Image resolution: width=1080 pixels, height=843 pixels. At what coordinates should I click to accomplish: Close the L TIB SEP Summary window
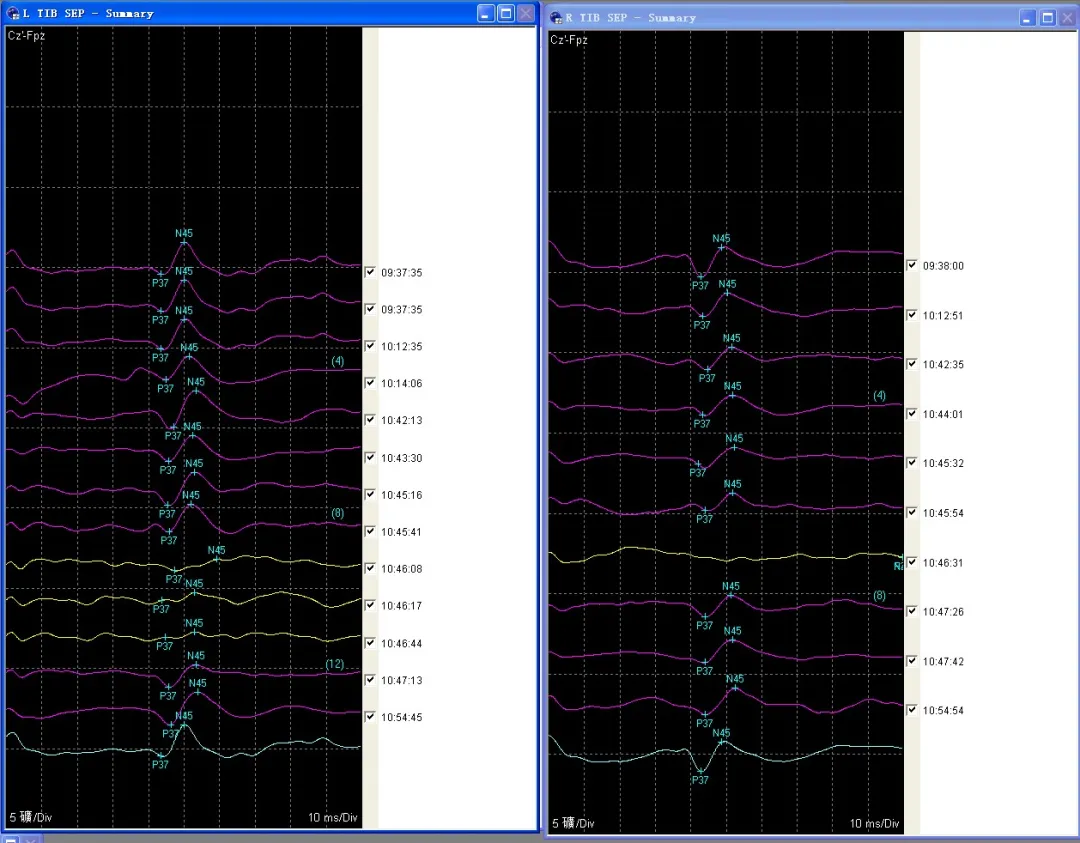pos(525,13)
